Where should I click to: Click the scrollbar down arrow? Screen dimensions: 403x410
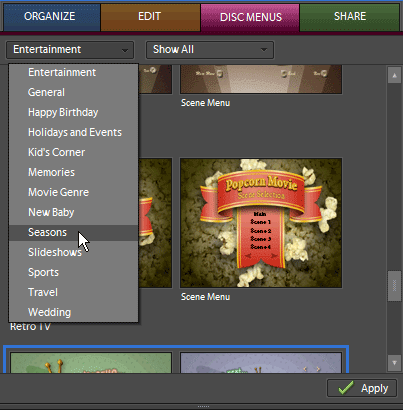394,363
